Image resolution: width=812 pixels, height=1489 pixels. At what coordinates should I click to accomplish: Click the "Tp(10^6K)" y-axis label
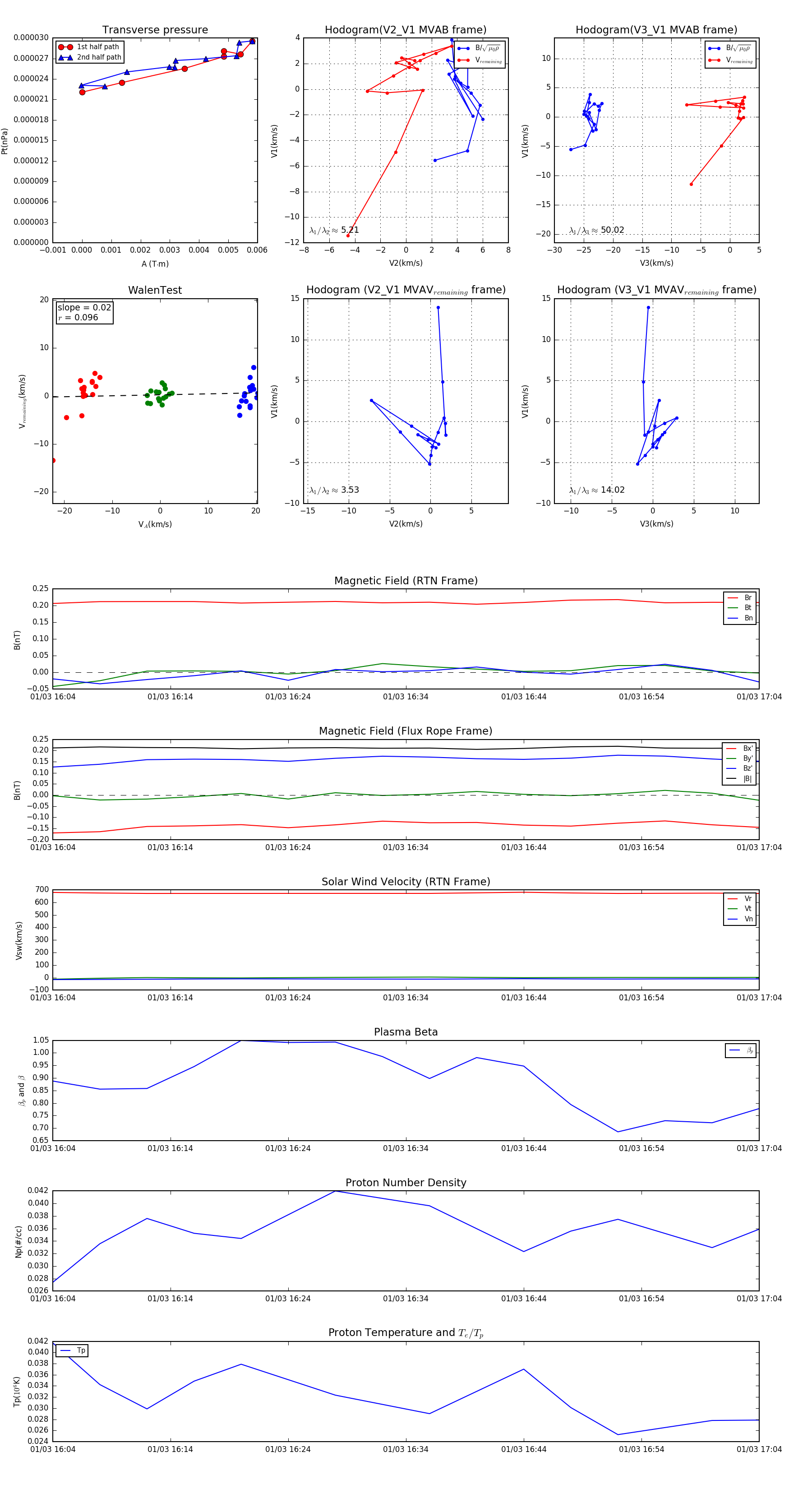(17, 1392)
